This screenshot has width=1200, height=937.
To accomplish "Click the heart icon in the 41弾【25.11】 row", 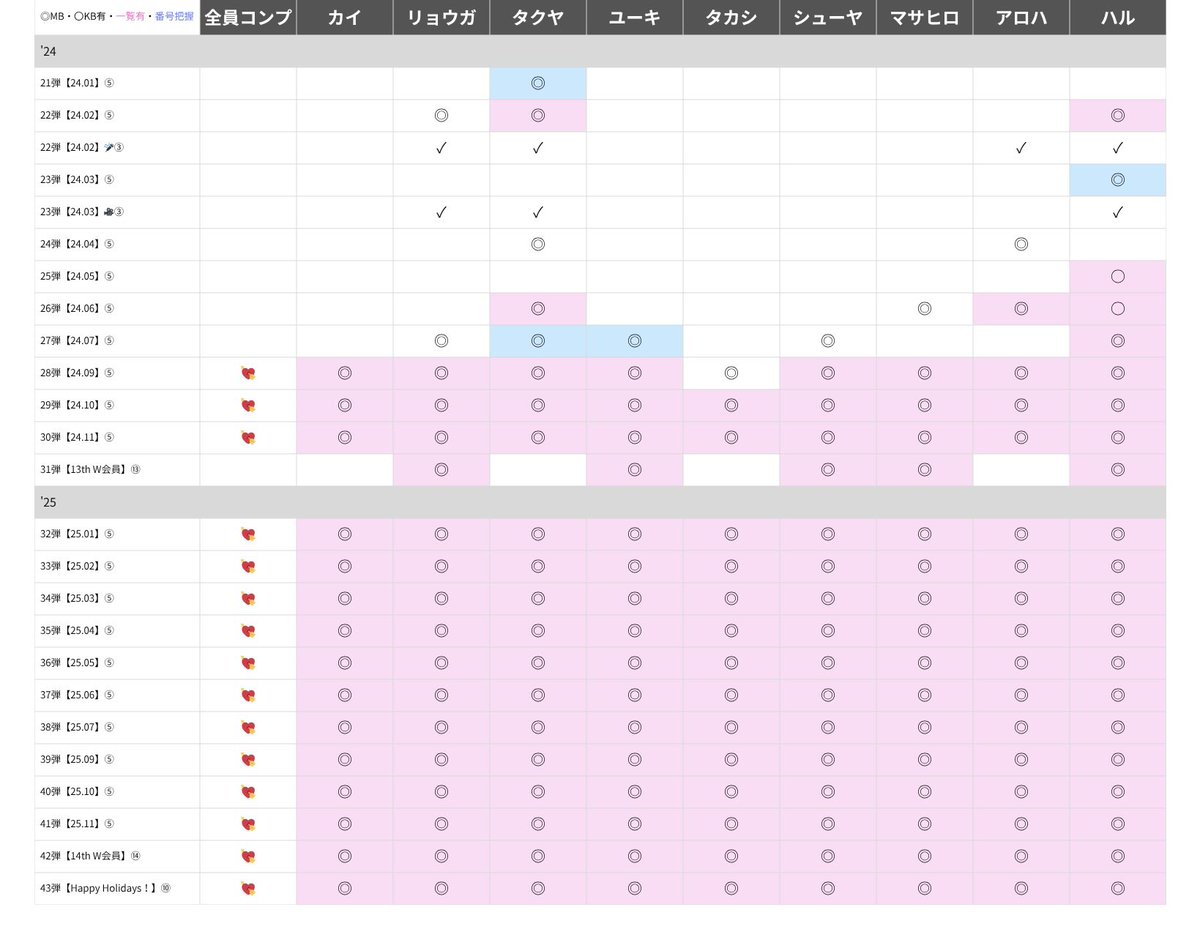I will 249,823.
